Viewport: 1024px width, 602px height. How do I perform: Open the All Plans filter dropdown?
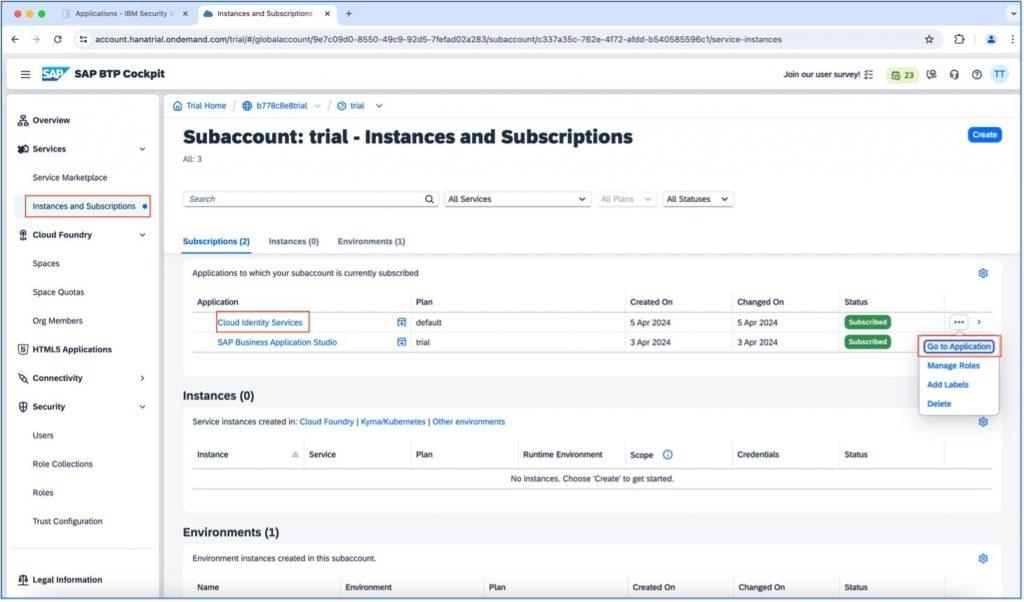[625, 199]
